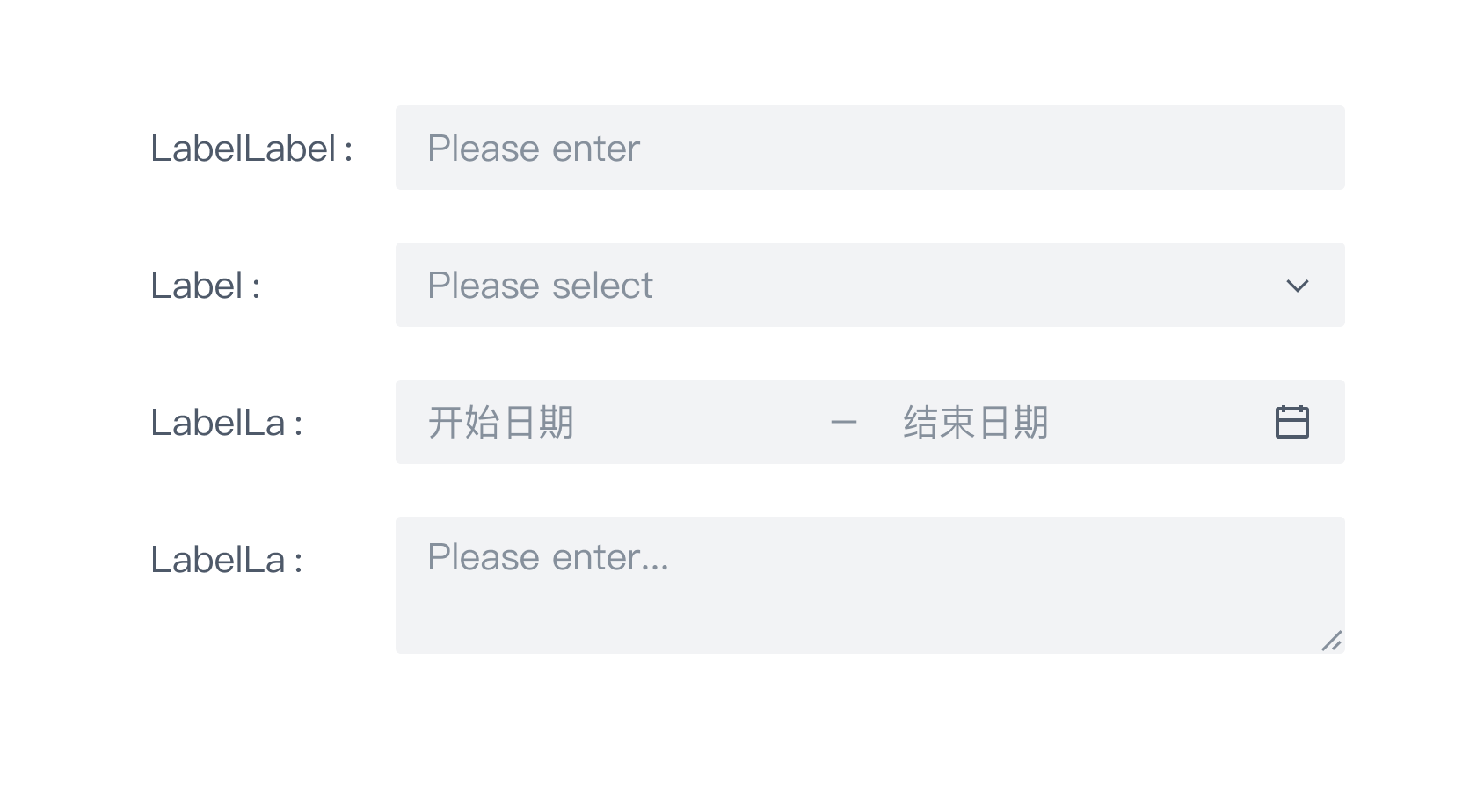Click the LabelLa label beside the textarea

click(227, 557)
